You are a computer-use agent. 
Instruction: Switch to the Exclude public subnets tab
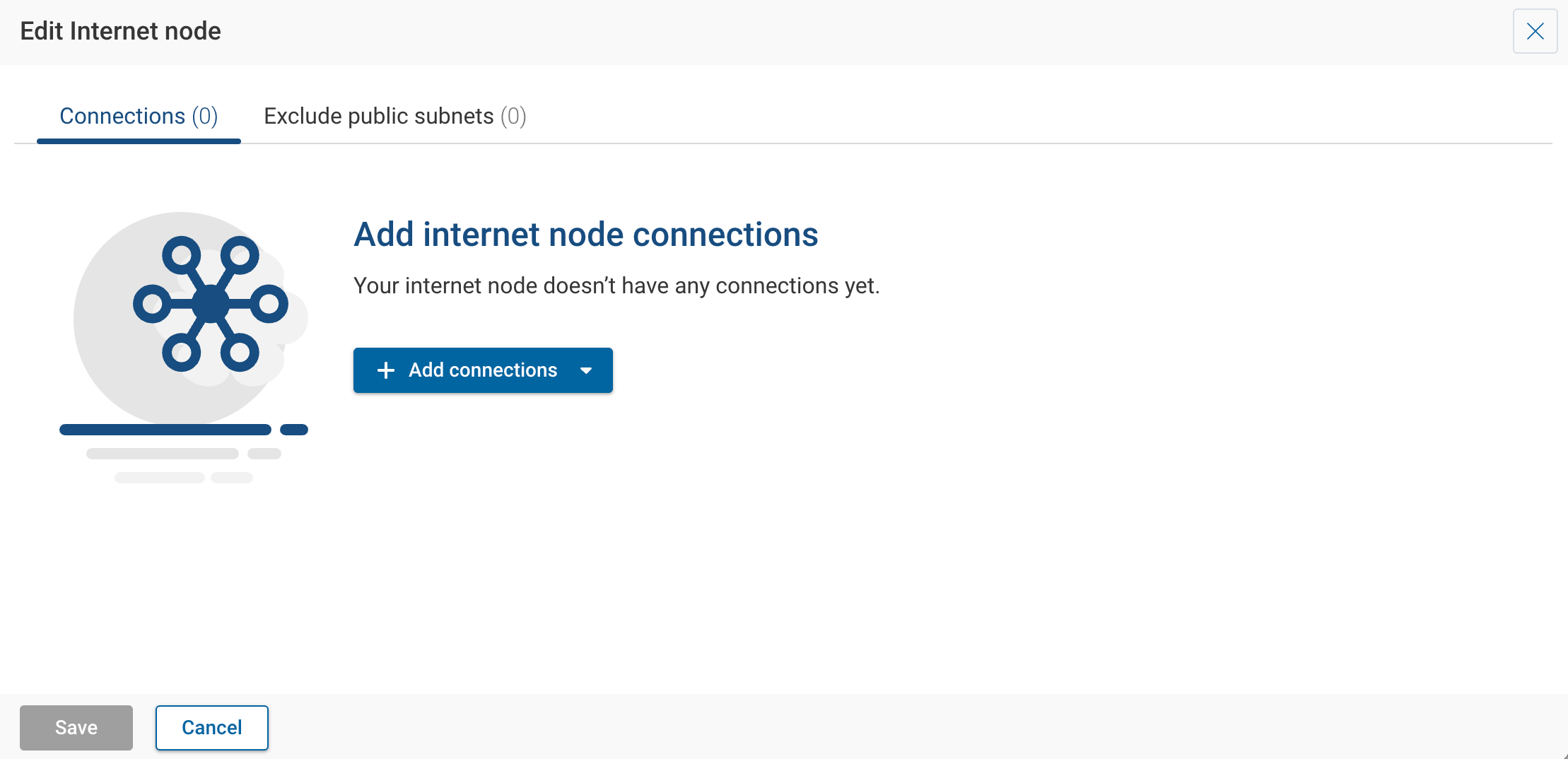tap(394, 116)
